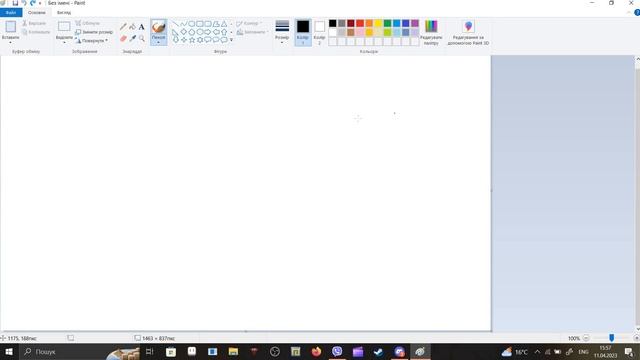
Task: Open the Rotate (Повернути) dropdown
Action: tap(92, 41)
